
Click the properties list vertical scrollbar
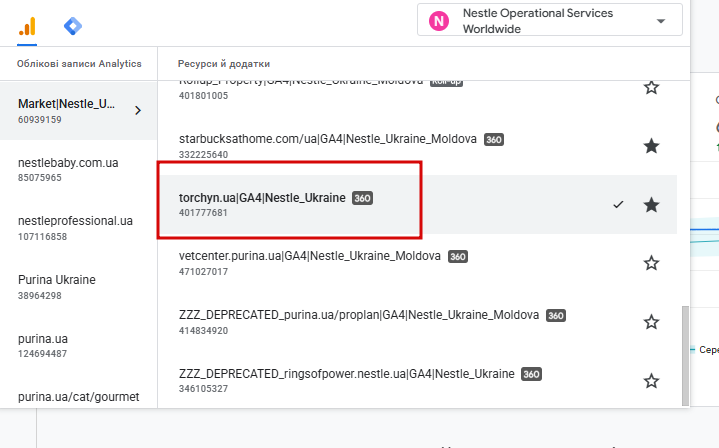pyautogui.click(x=685, y=356)
